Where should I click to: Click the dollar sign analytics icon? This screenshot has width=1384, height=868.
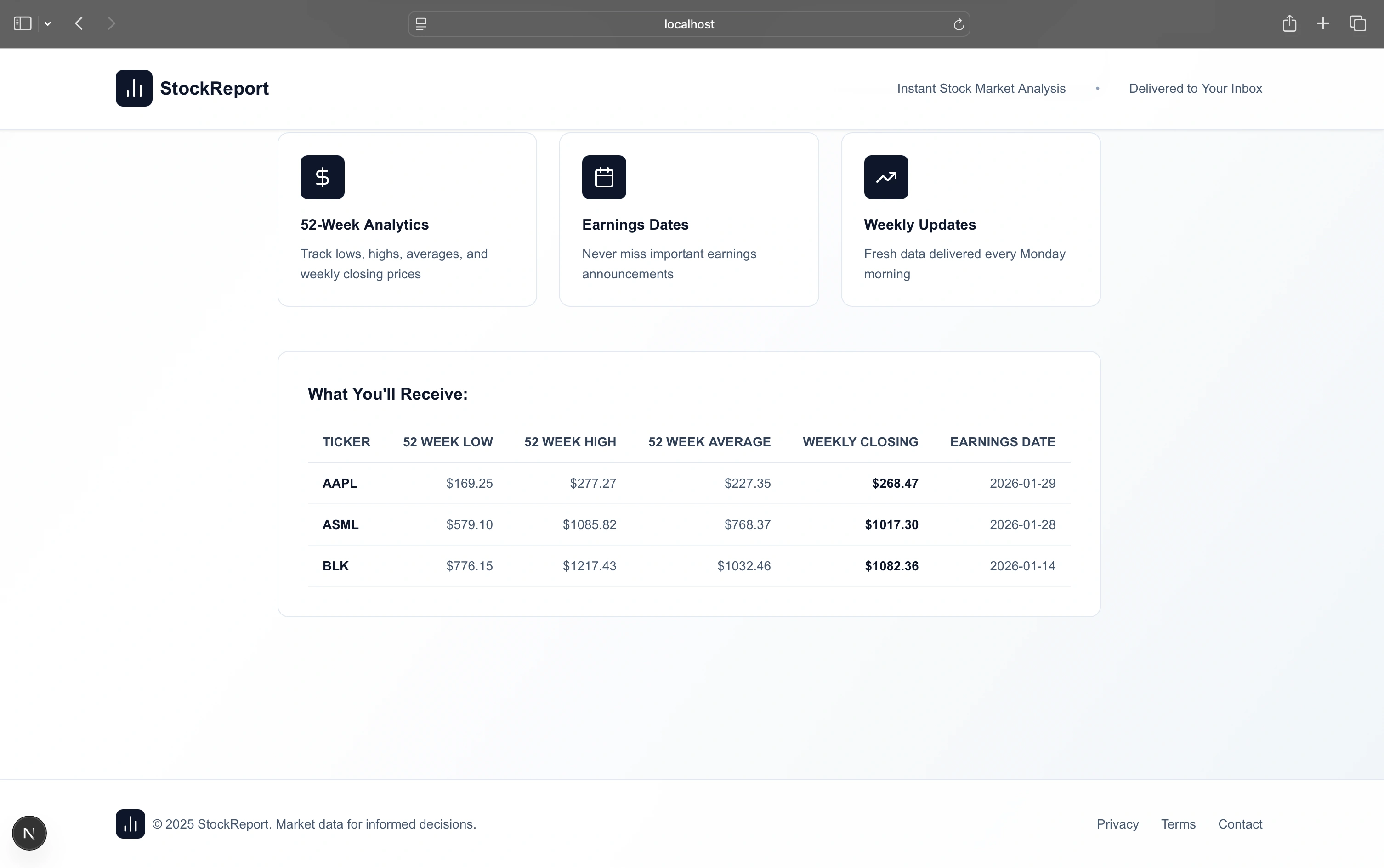tap(322, 177)
